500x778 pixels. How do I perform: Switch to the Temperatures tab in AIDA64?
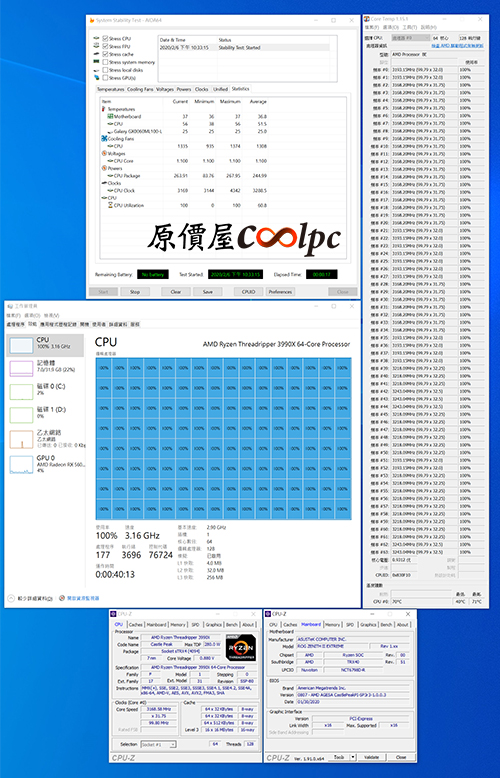pyautogui.click(x=110, y=89)
